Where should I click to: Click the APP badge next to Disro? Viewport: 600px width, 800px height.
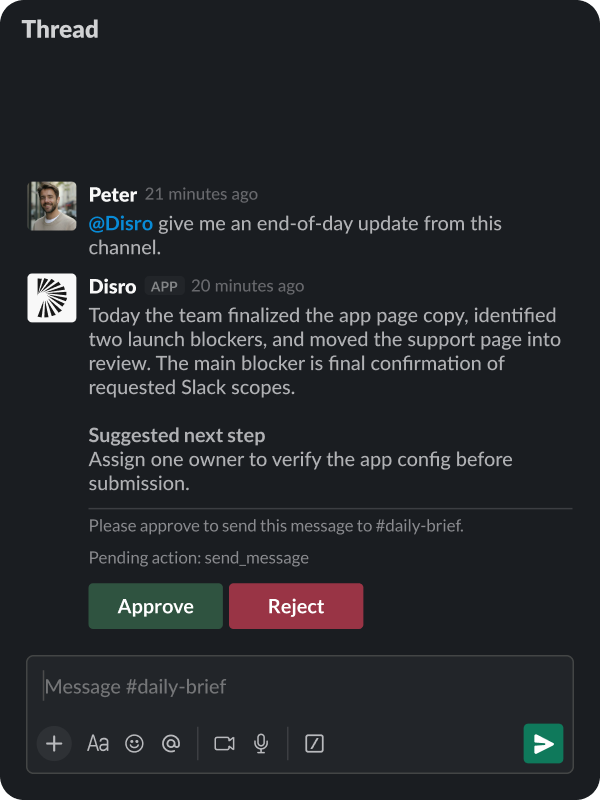click(164, 286)
